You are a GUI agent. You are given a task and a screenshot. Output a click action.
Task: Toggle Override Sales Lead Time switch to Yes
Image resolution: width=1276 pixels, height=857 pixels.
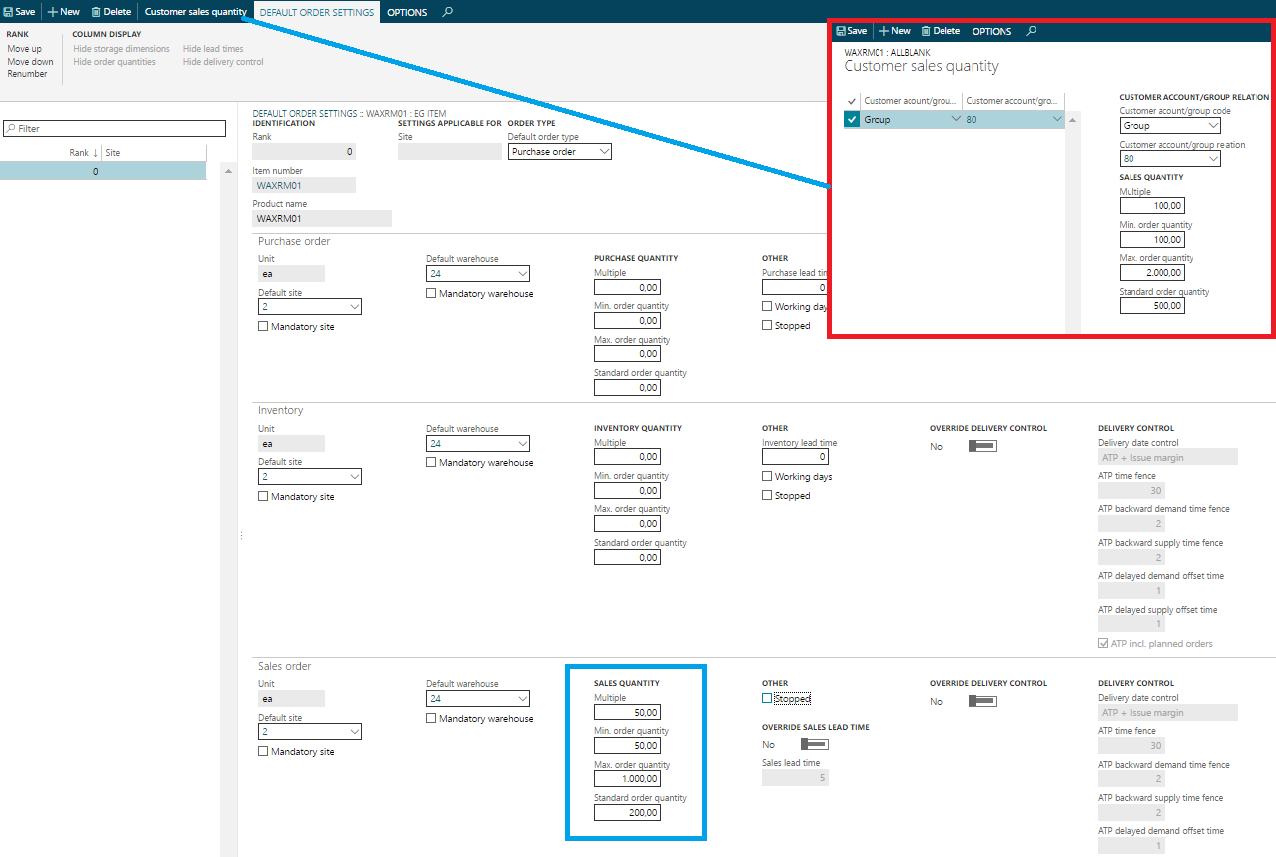tap(813, 744)
